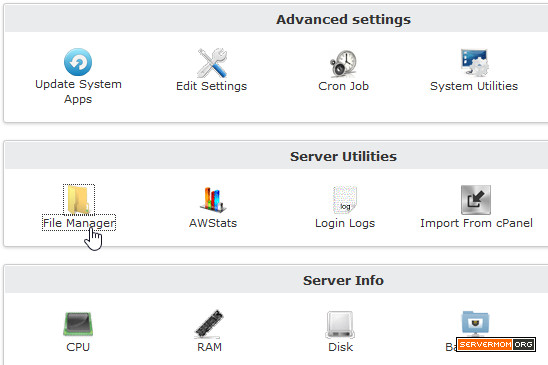This screenshot has height=365, width=548.
Task: Open the Login Logs document icon
Action: point(345,200)
